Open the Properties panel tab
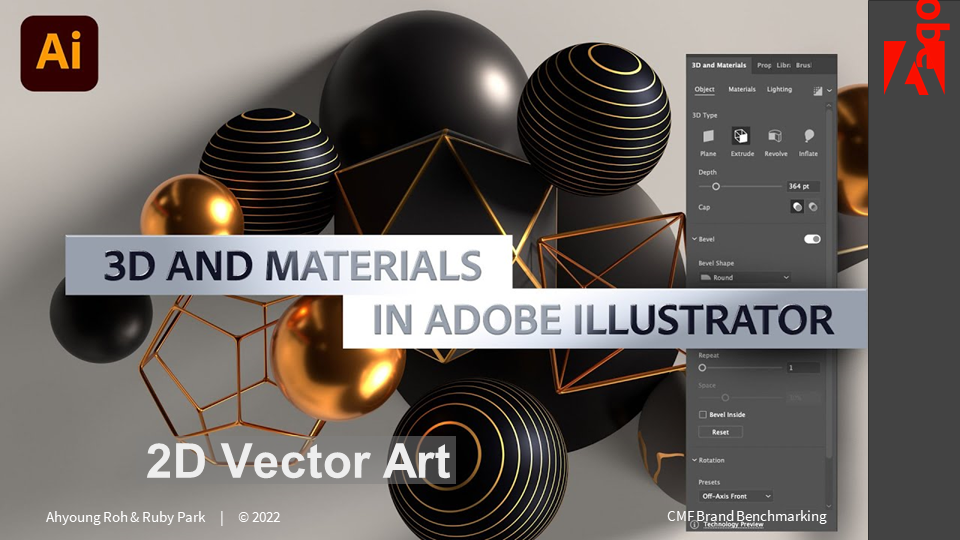 (763, 65)
